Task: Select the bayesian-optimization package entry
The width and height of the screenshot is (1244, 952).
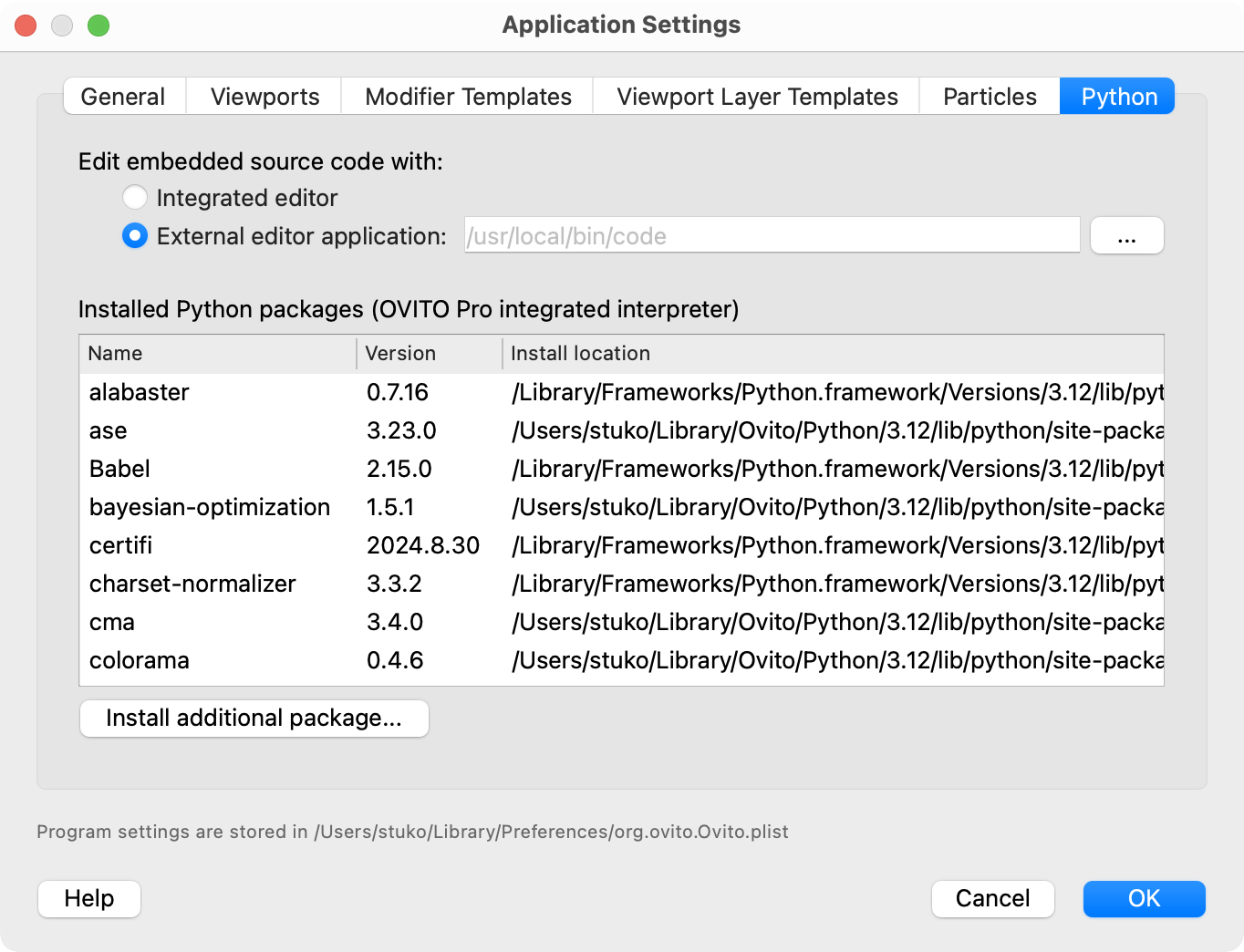Action: 210,507
